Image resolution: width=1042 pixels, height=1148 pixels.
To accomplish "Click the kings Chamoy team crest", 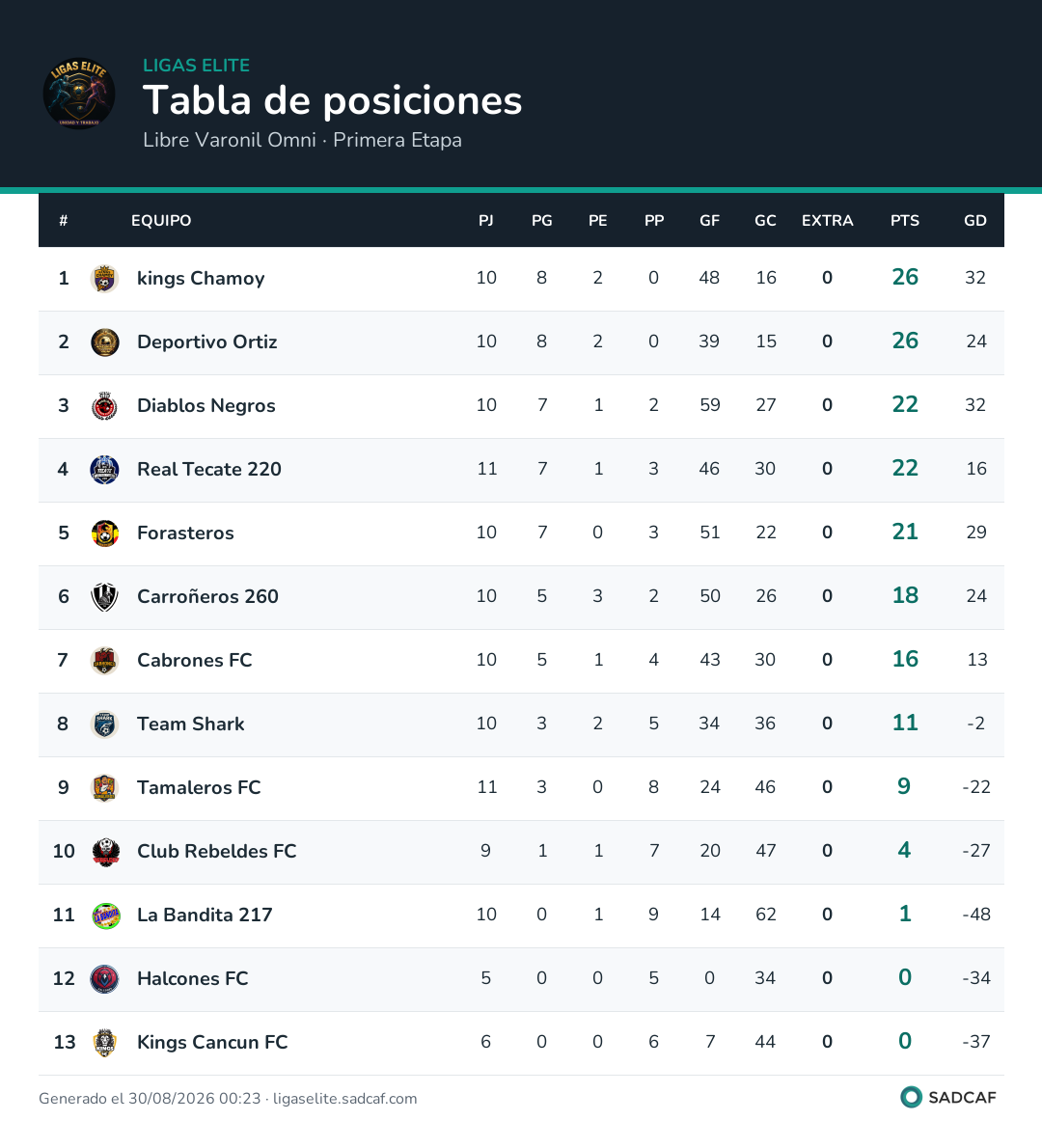I will pyautogui.click(x=105, y=278).
